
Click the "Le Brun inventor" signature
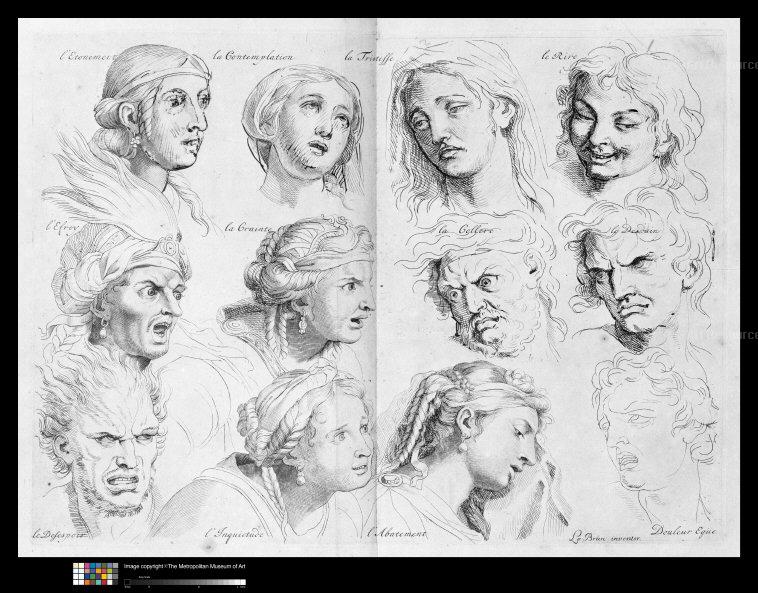[604, 537]
